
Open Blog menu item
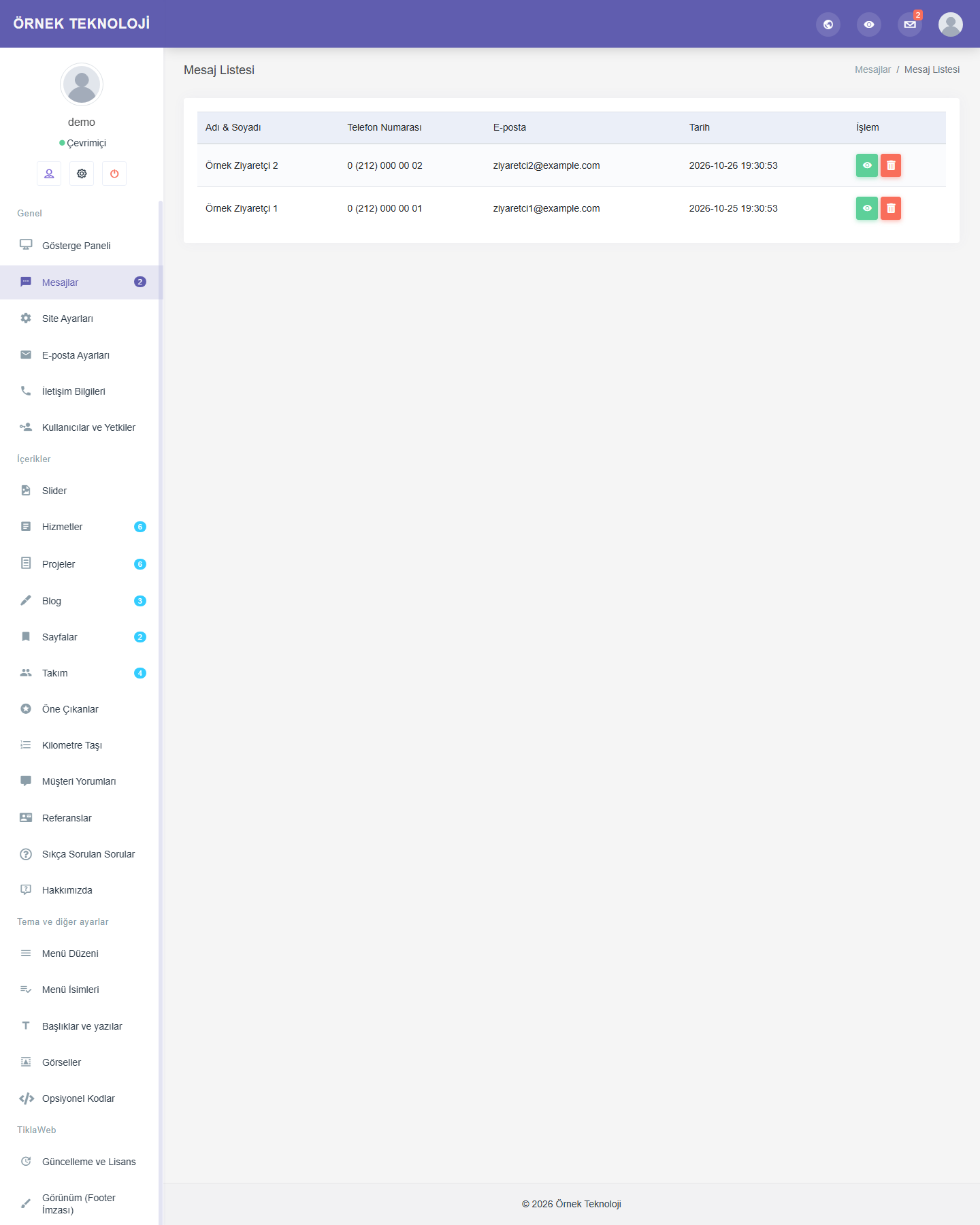[x=82, y=601]
